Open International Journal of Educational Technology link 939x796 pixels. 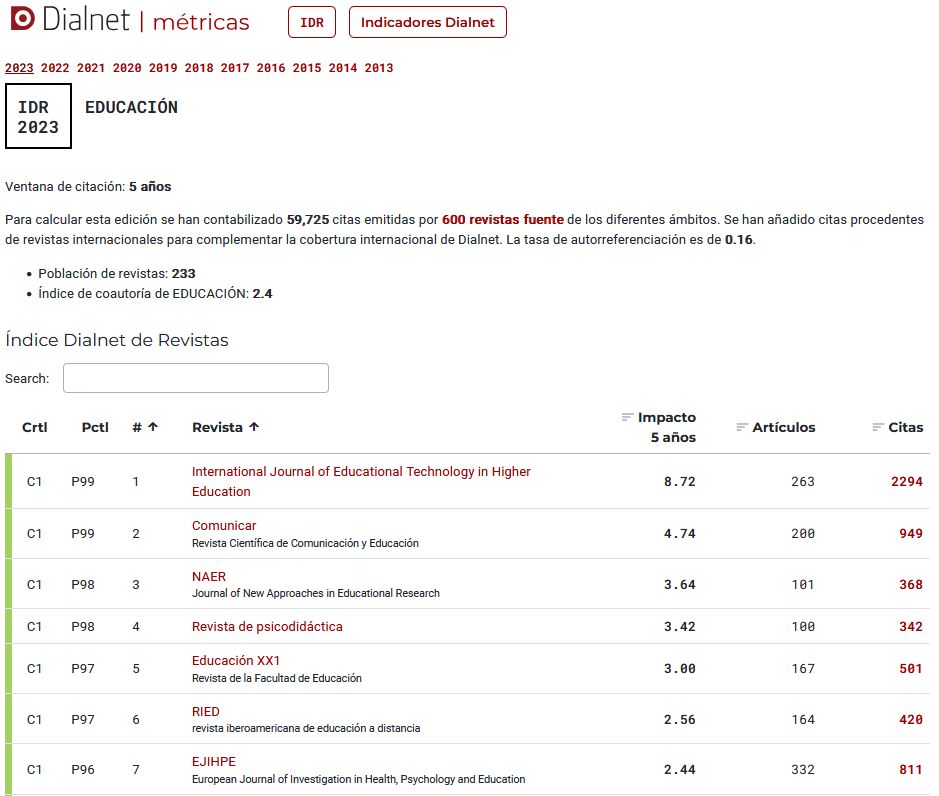coord(361,482)
